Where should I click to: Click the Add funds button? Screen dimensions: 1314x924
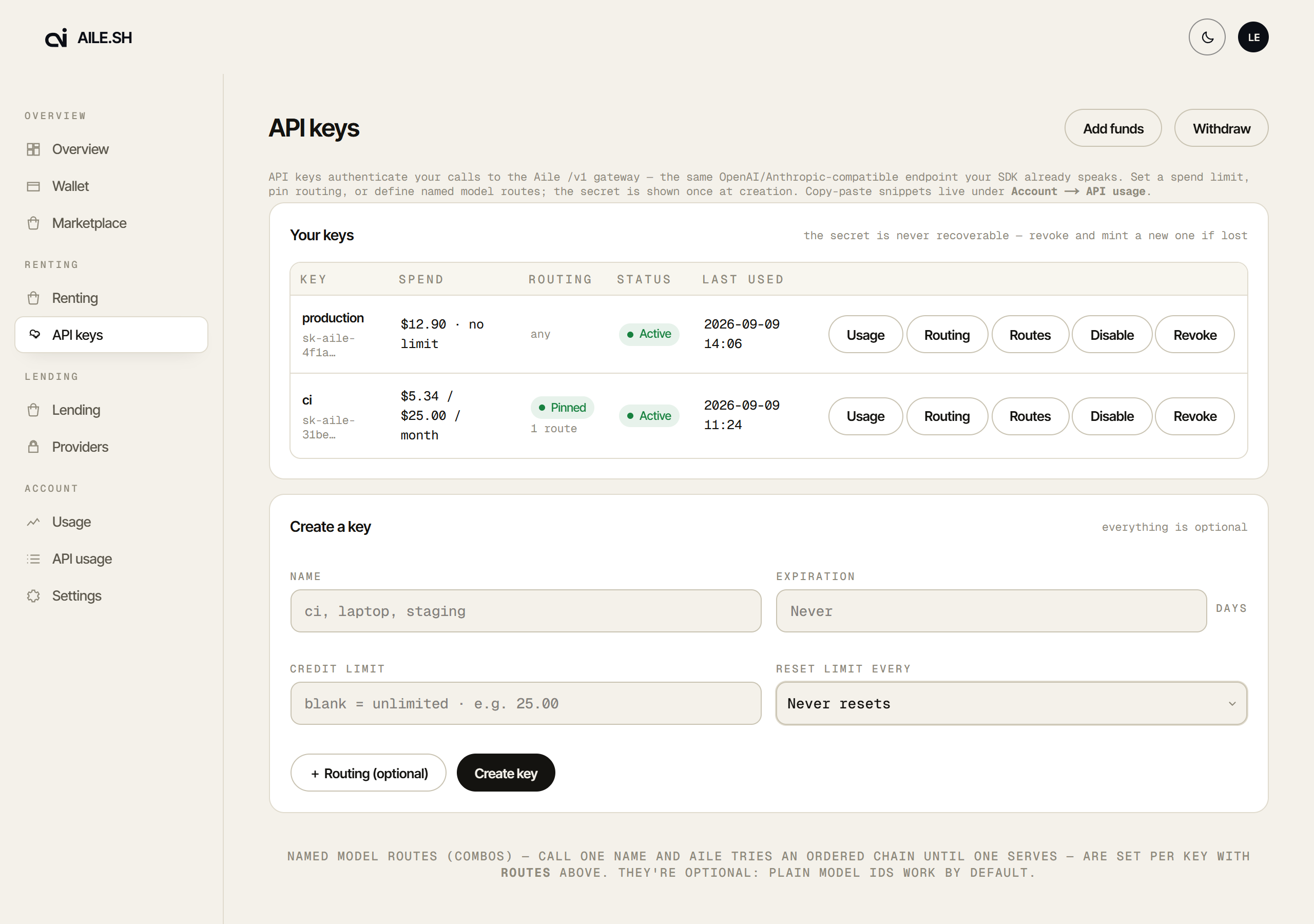[1113, 128]
